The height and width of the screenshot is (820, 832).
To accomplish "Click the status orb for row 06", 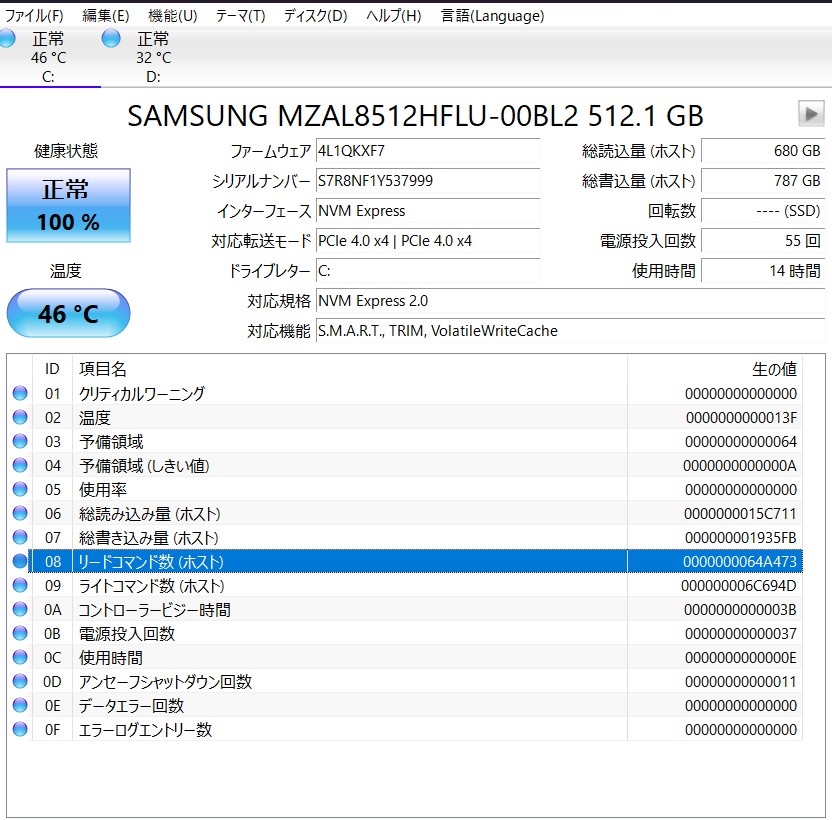I will pyautogui.click(x=20, y=513).
